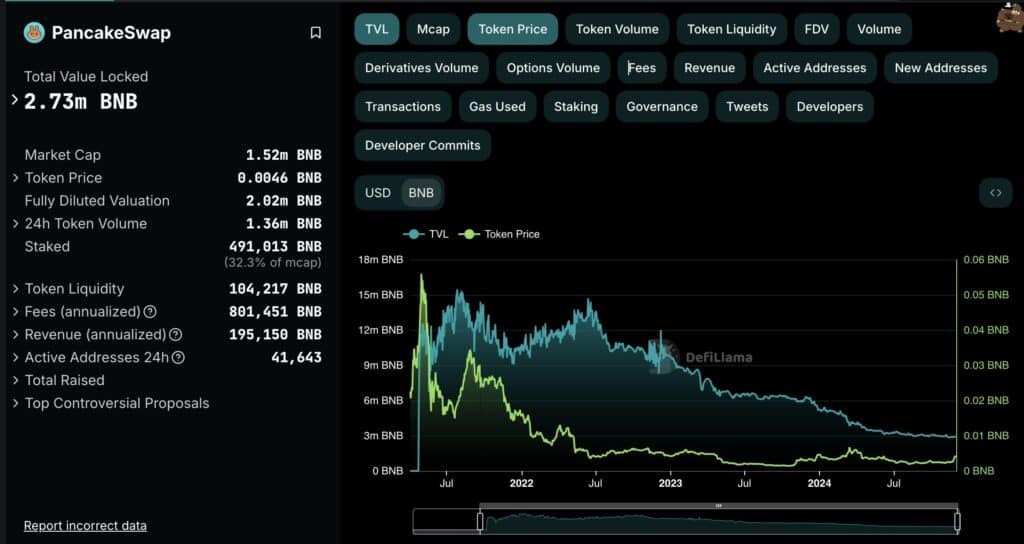Click the 104,217 BNB liquidity value
This screenshot has height=544, width=1024.
click(x=275, y=289)
